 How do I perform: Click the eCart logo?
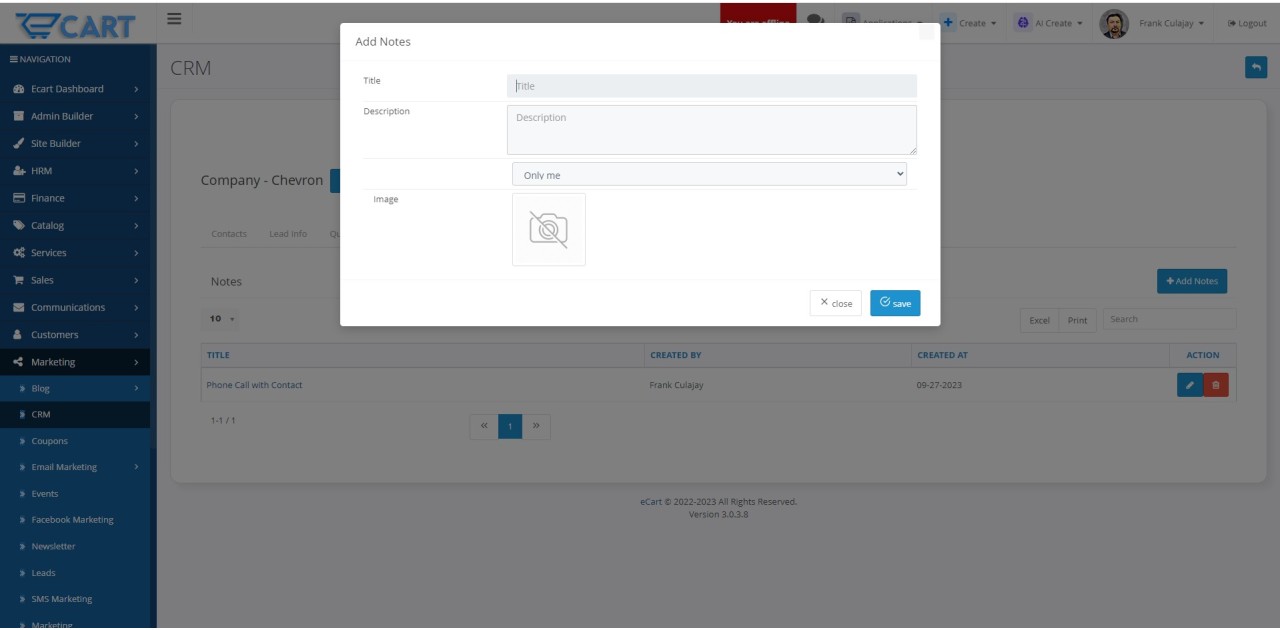coord(77,24)
